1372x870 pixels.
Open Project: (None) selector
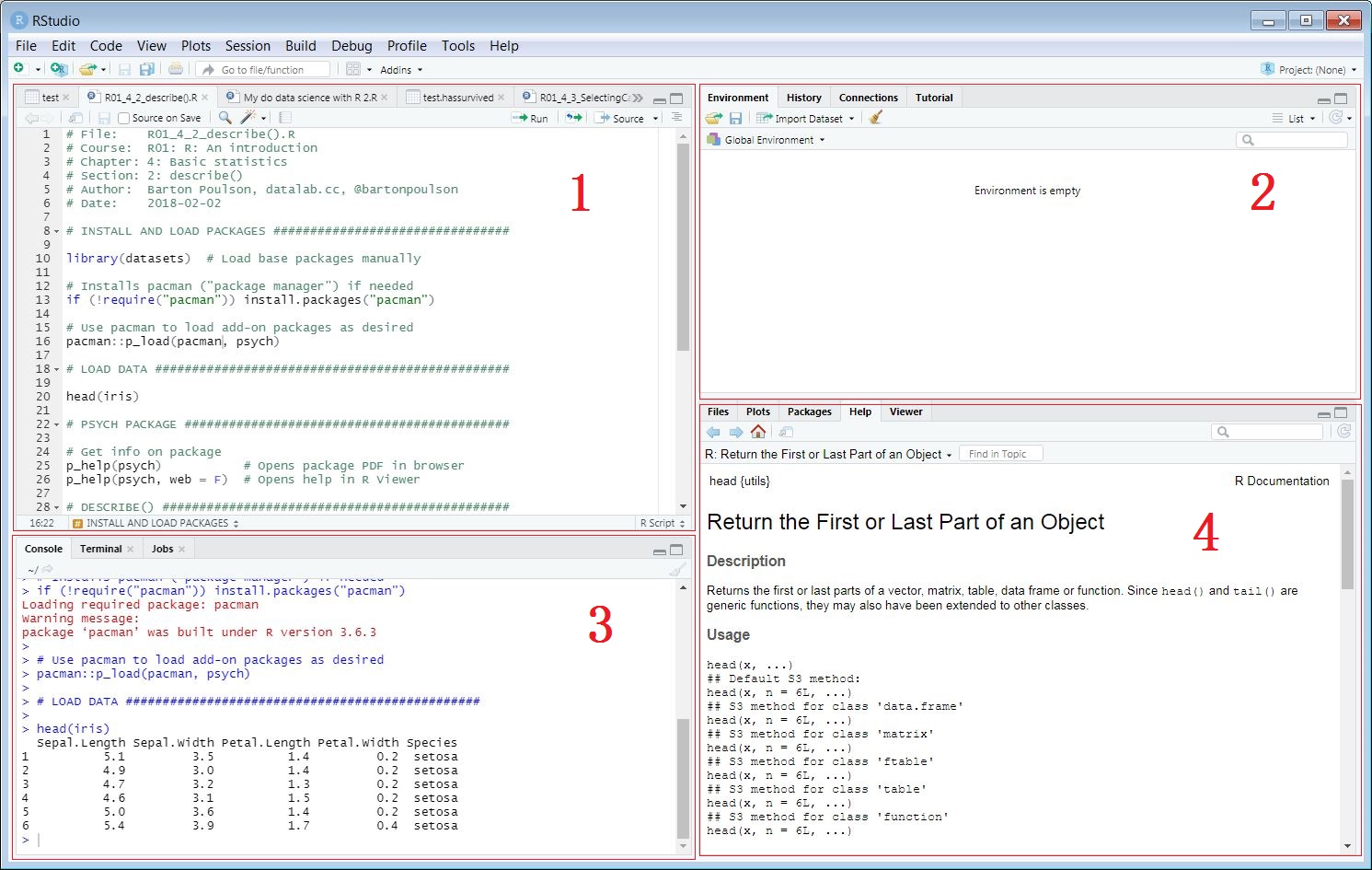pyautogui.click(x=1308, y=69)
